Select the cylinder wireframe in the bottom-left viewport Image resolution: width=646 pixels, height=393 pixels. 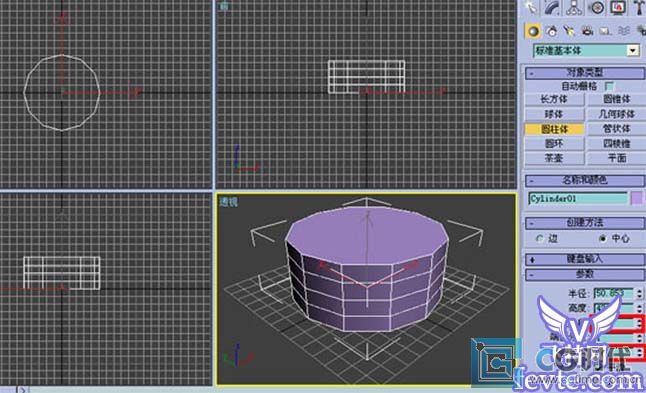tap(62, 273)
